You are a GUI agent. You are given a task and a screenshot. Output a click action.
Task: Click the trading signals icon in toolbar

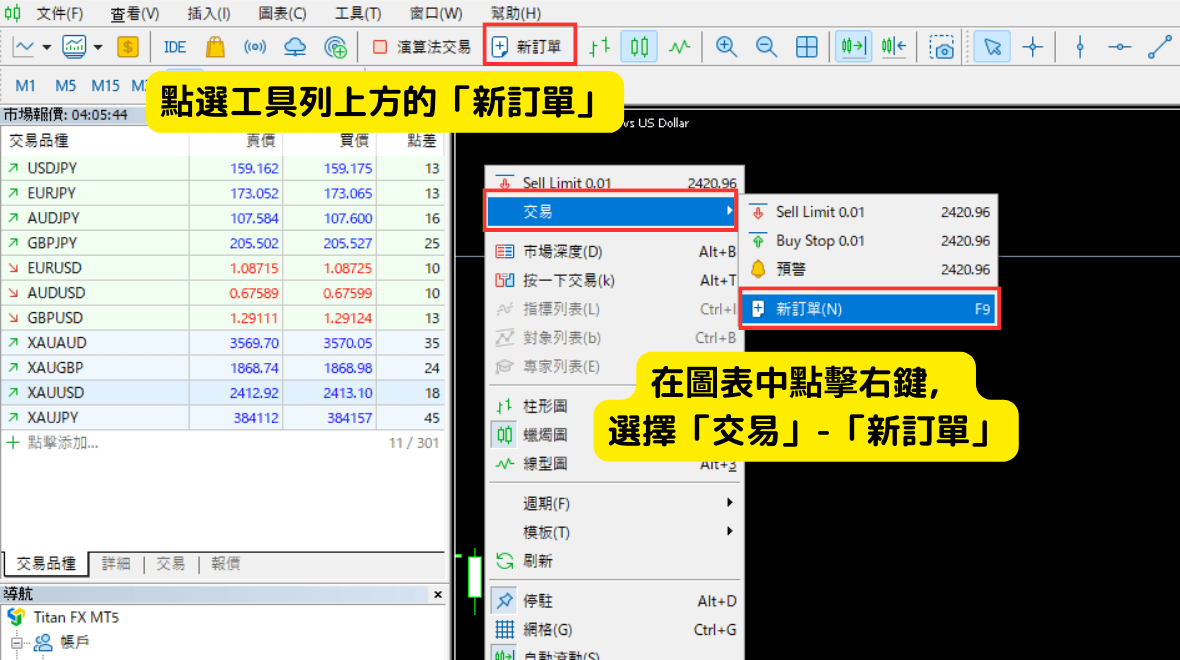255,47
